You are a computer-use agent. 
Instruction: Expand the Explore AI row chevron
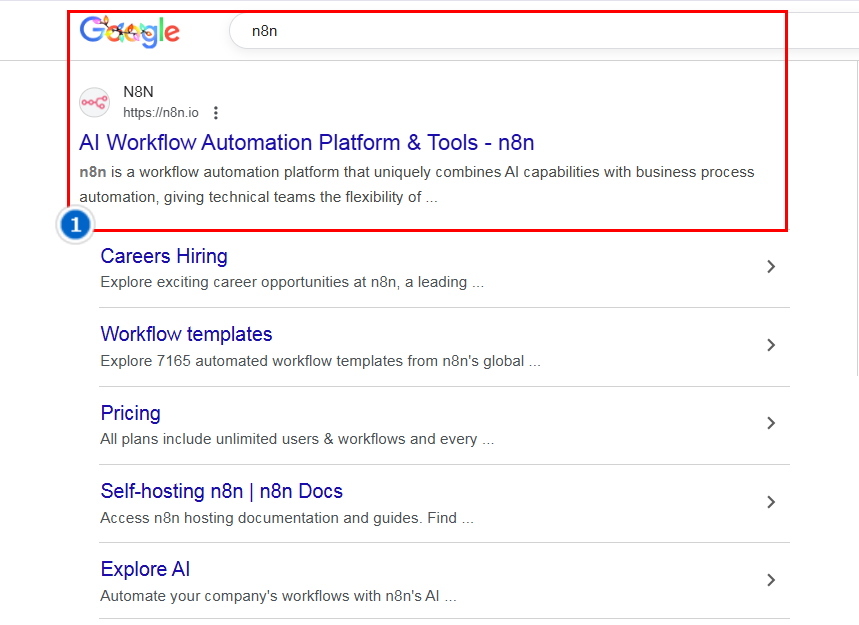point(771,580)
